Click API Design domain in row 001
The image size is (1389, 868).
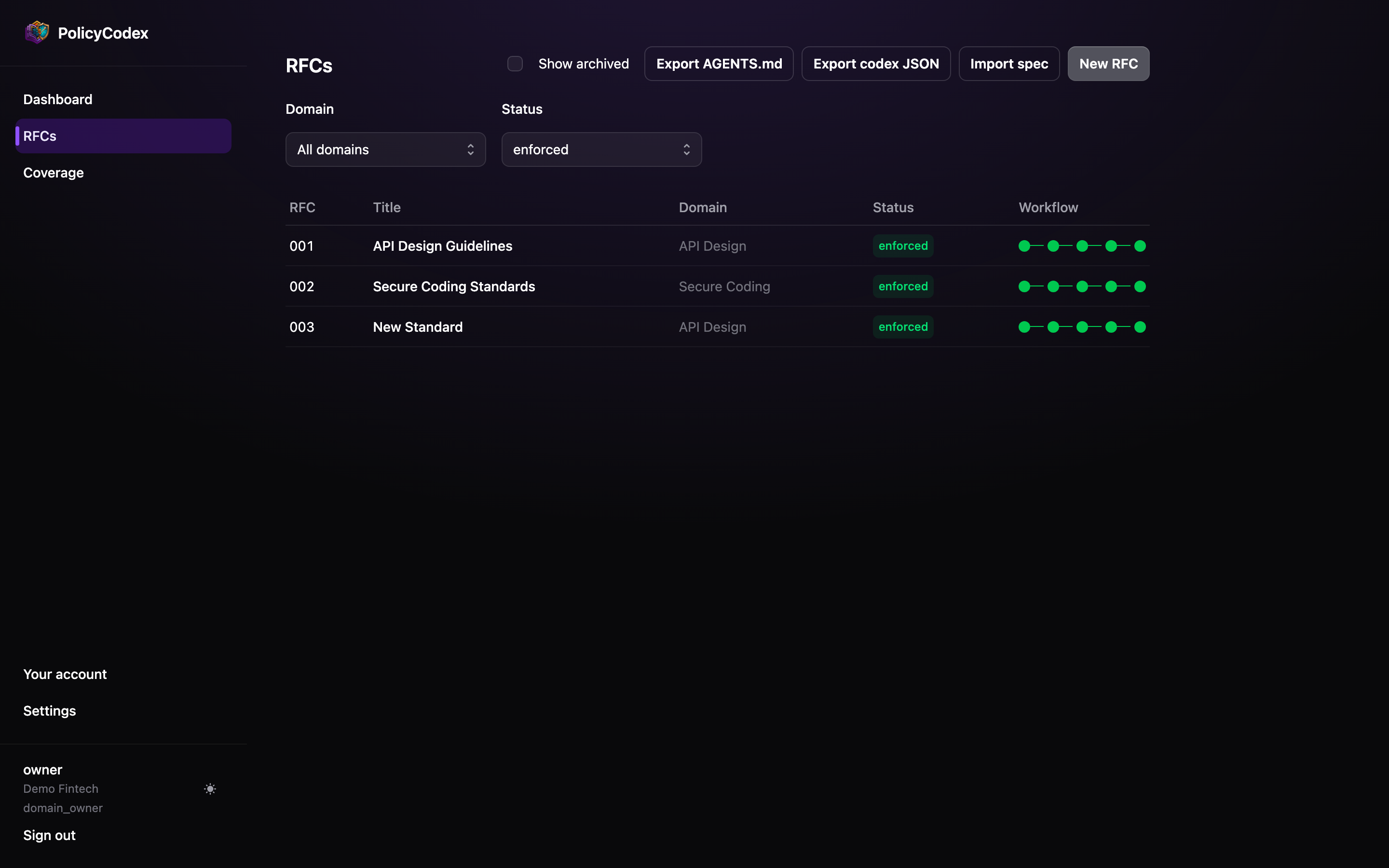point(712,246)
